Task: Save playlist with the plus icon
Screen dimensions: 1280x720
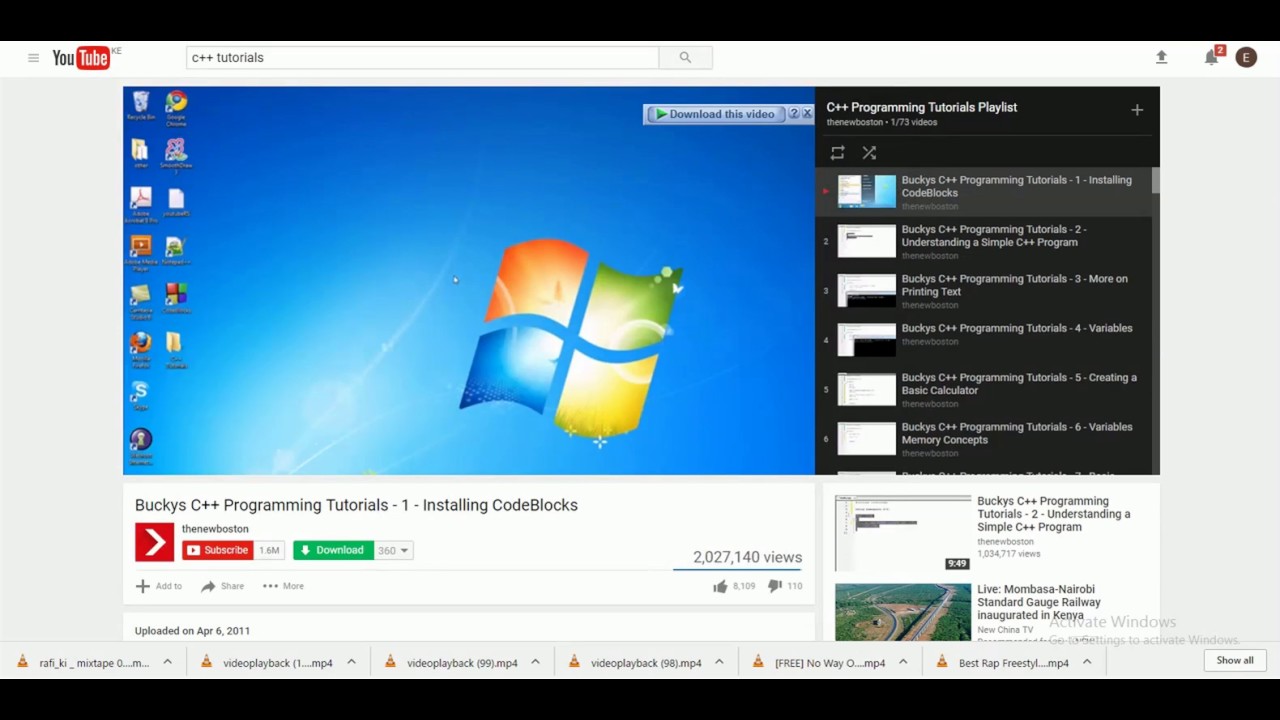Action: point(1137,110)
